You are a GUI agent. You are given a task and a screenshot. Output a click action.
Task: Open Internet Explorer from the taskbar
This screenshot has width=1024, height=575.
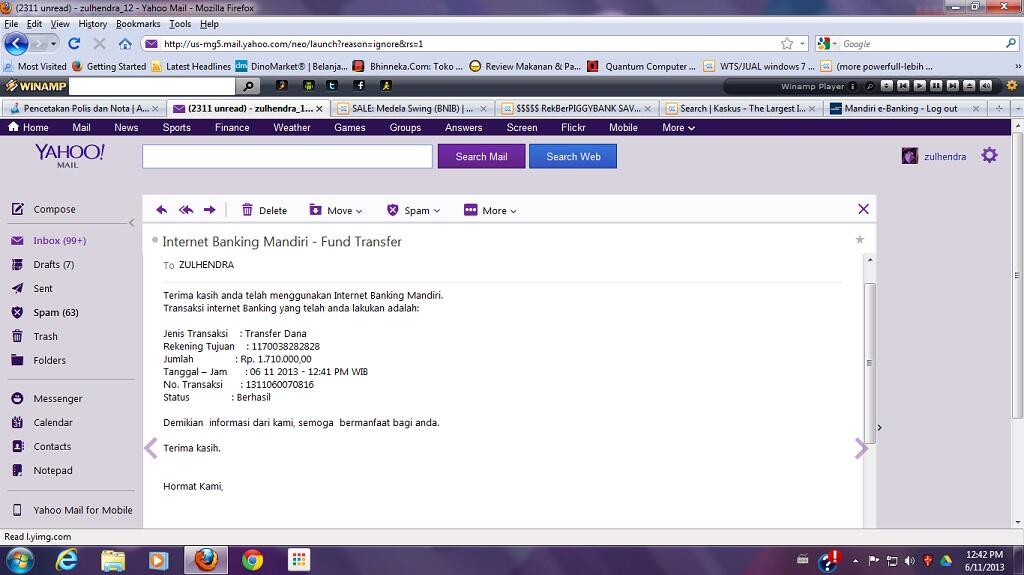[67, 560]
